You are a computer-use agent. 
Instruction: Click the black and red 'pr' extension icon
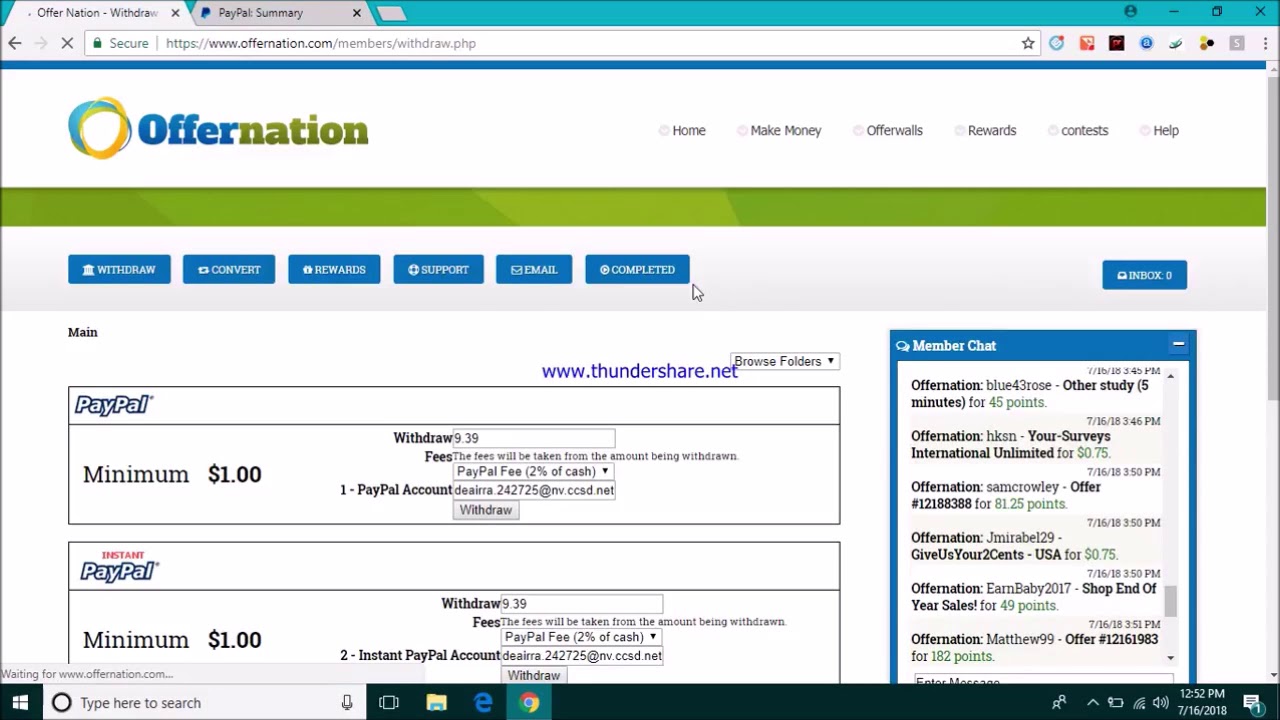tap(1117, 43)
